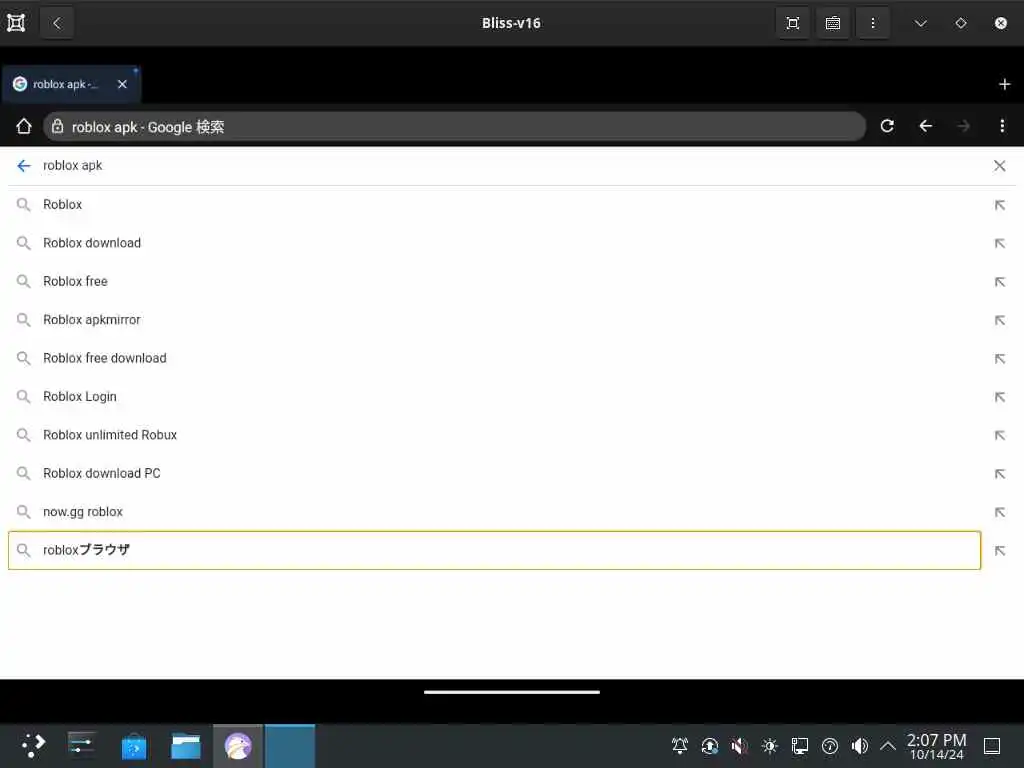
Task: Go back from search suggestions with blue arrow
Action: [x=24, y=166]
